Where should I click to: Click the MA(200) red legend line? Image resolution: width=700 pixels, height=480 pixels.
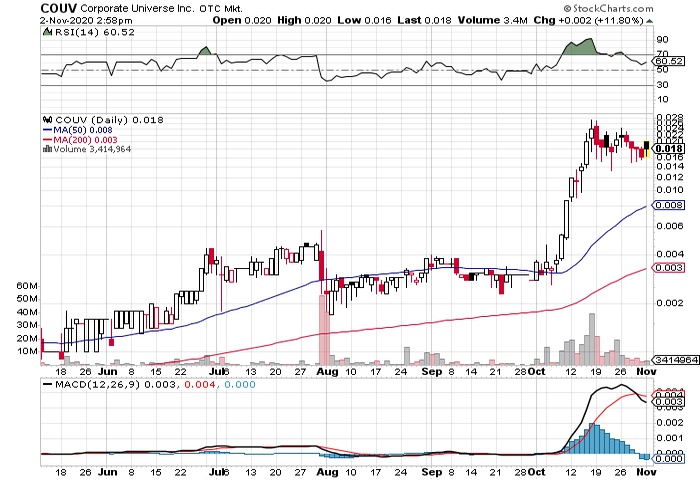[x=45, y=139]
